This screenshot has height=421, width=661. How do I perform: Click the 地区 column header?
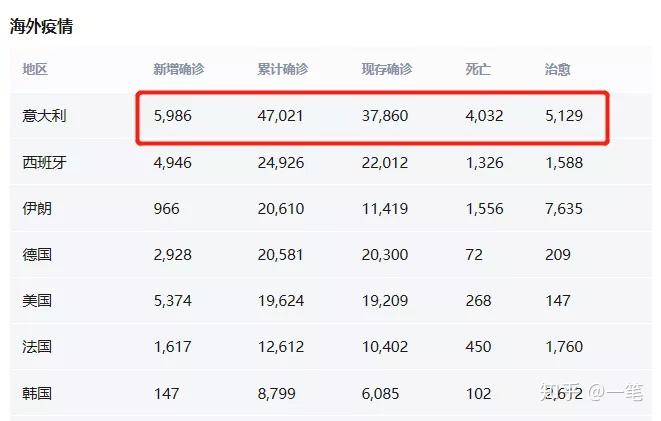(x=35, y=69)
